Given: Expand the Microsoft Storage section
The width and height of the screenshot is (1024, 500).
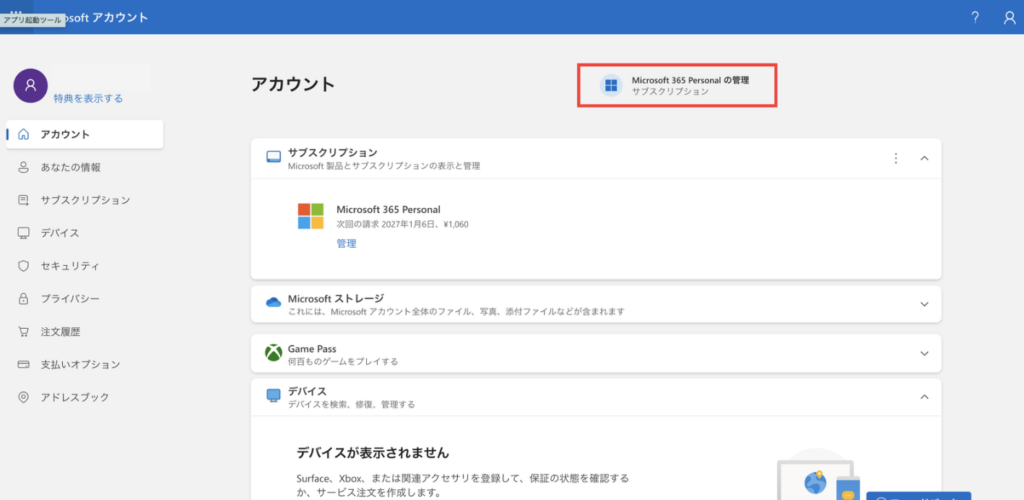Looking at the screenshot, I should tap(924, 304).
